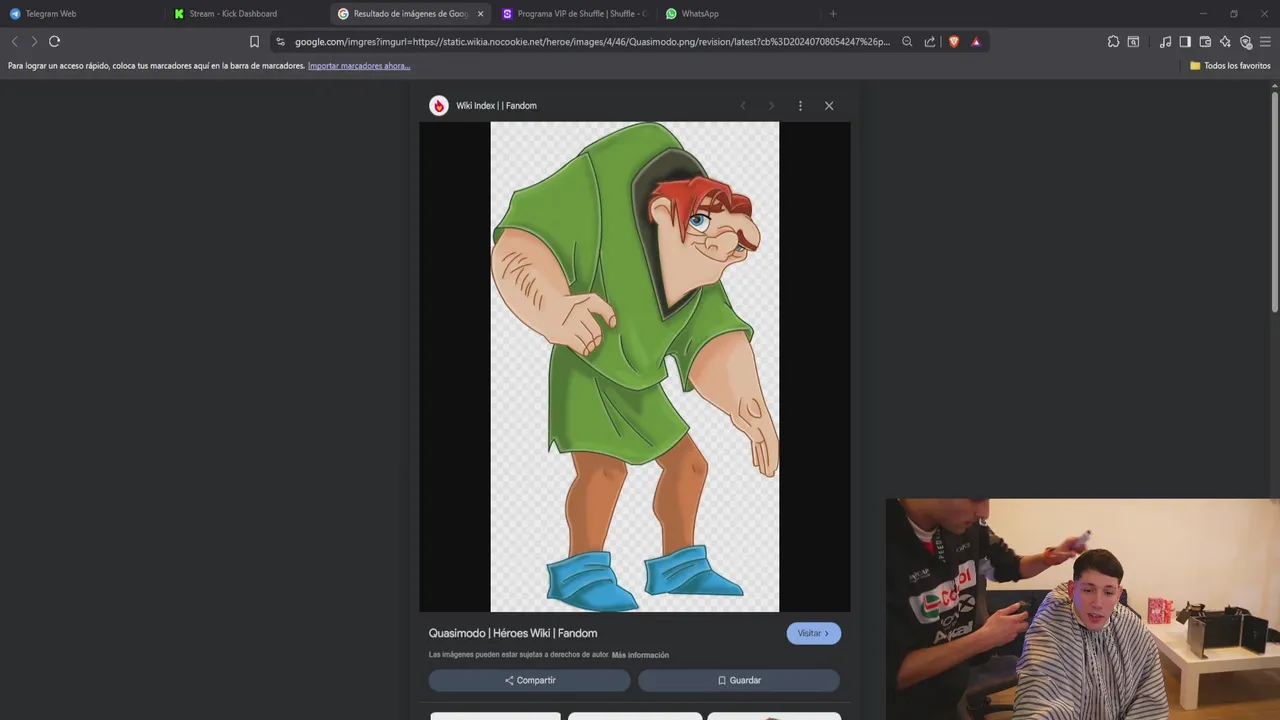The image size is (1280, 720).
Task: Close the image preview panel
Action: pyautogui.click(x=829, y=106)
